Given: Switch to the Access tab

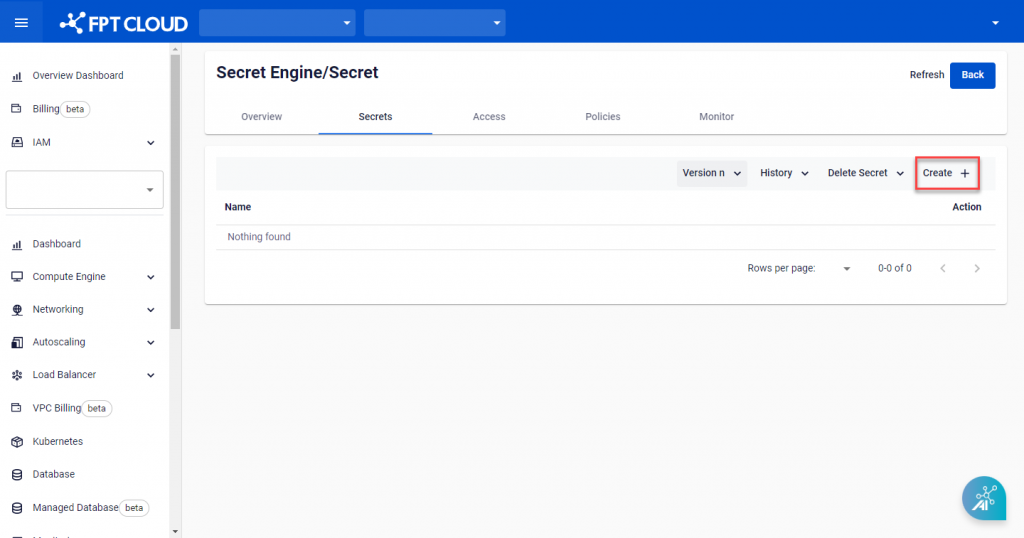Looking at the screenshot, I should click(489, 117).
